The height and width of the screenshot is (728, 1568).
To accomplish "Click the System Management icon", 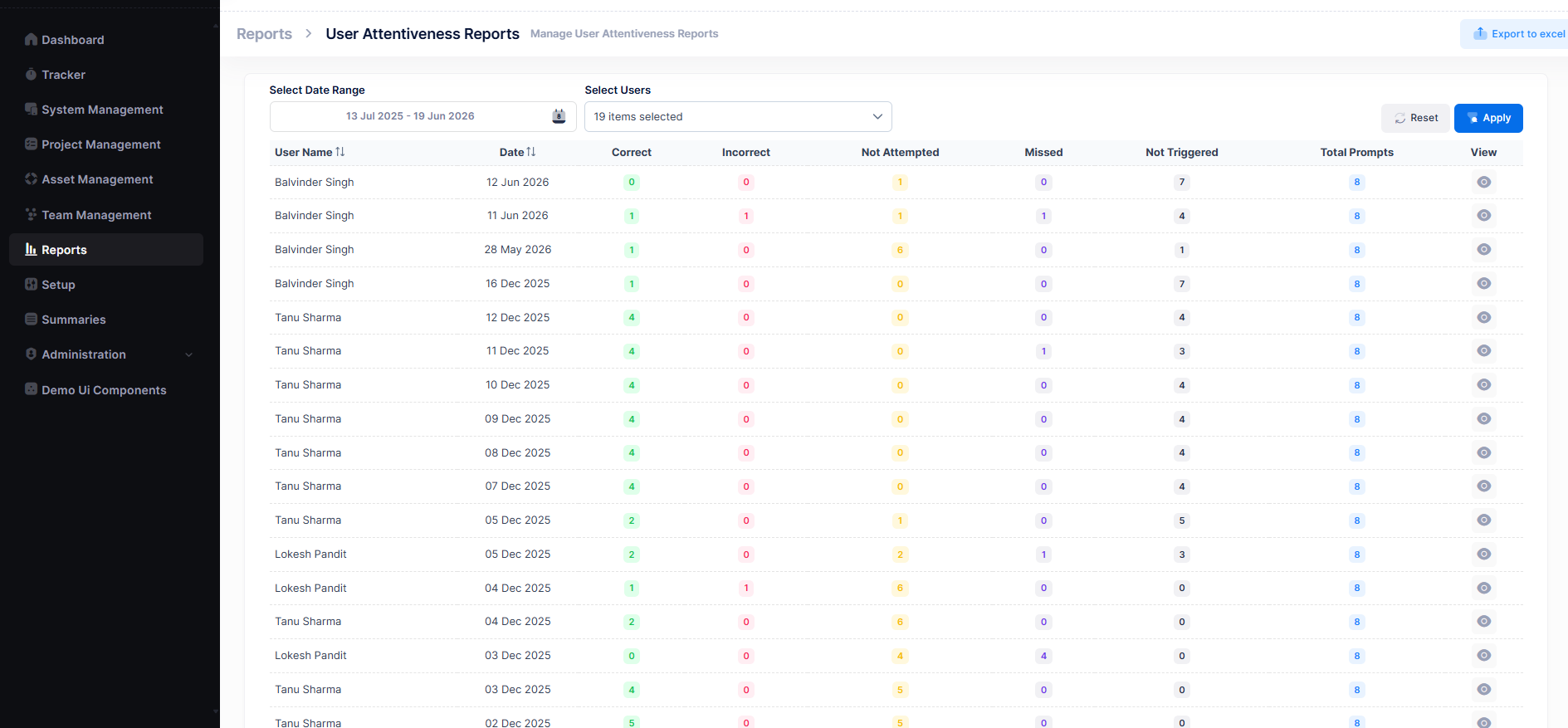I will point(32,109).
